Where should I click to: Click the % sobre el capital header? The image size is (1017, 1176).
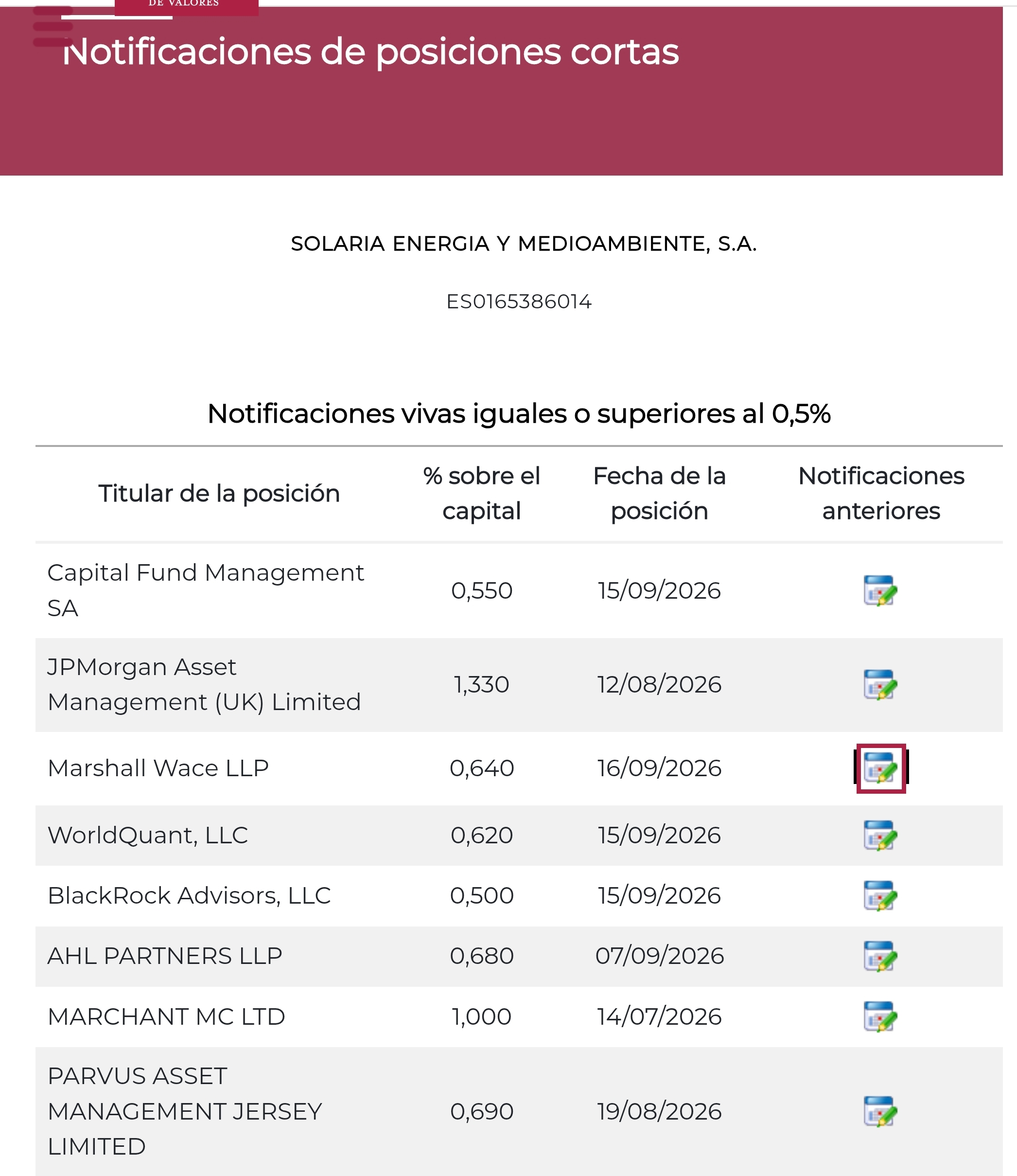[481, 494]
